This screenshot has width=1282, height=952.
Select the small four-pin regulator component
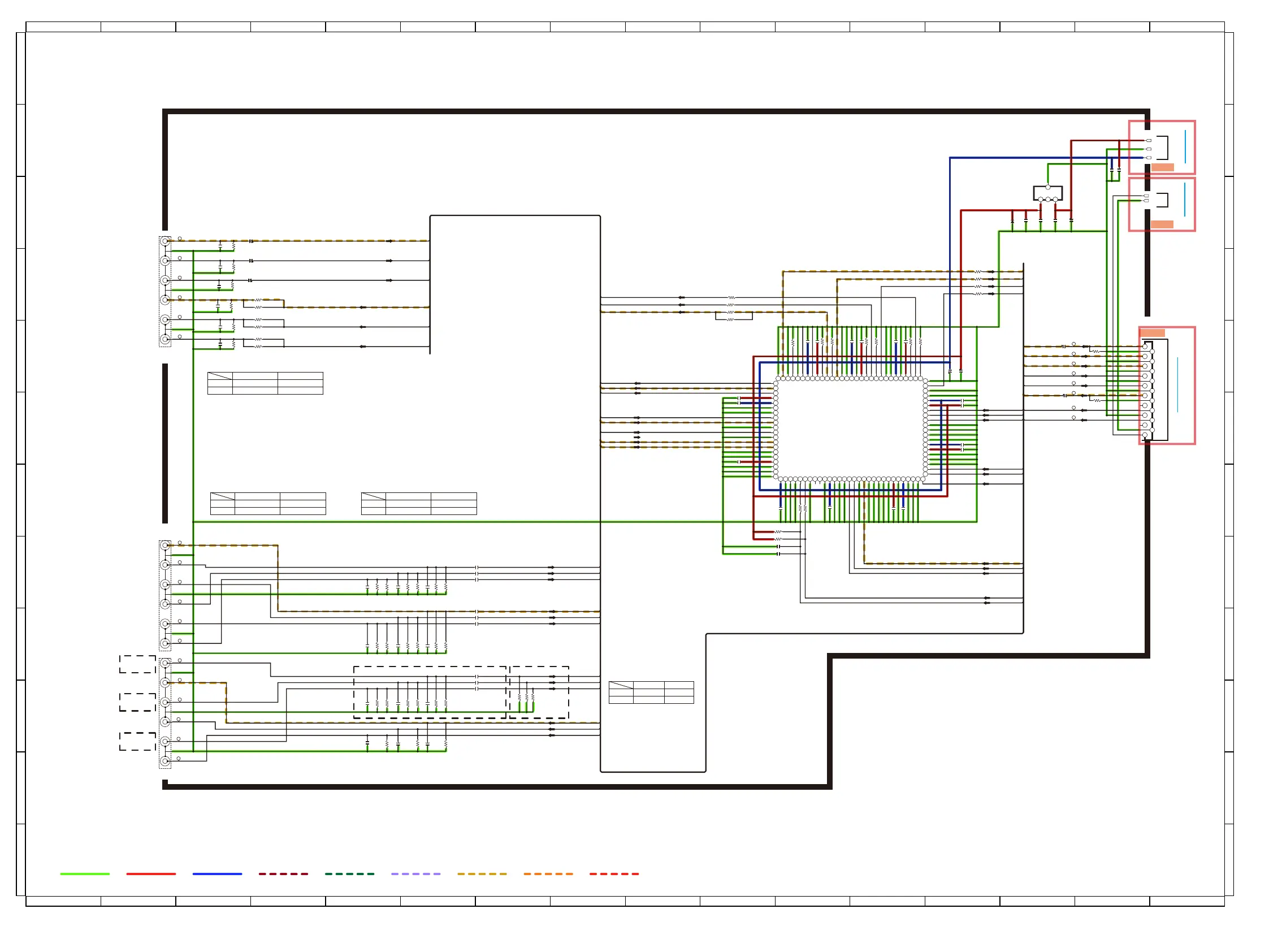(1047, 192)
